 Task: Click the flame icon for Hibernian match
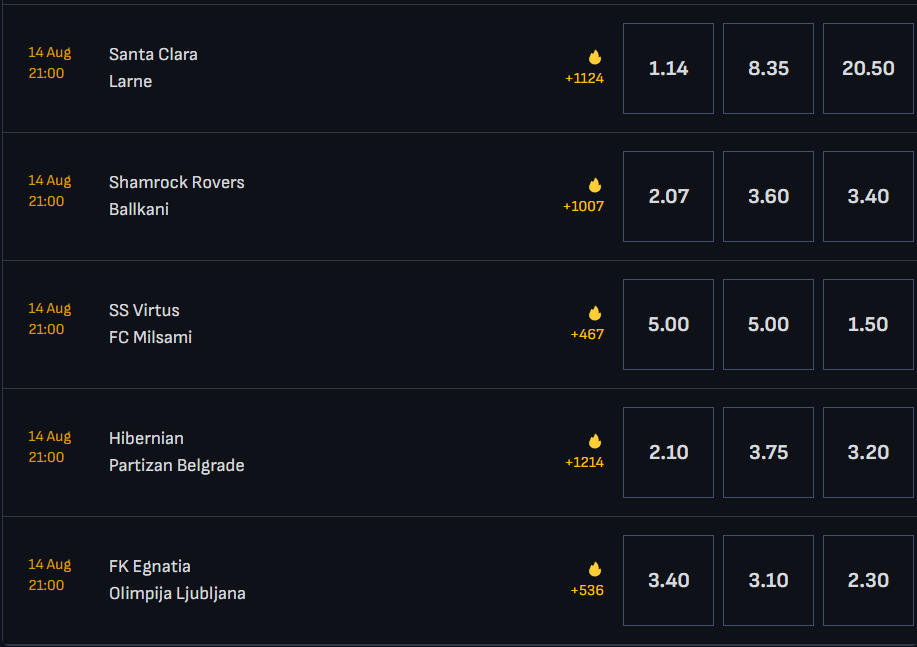(595, 441)
